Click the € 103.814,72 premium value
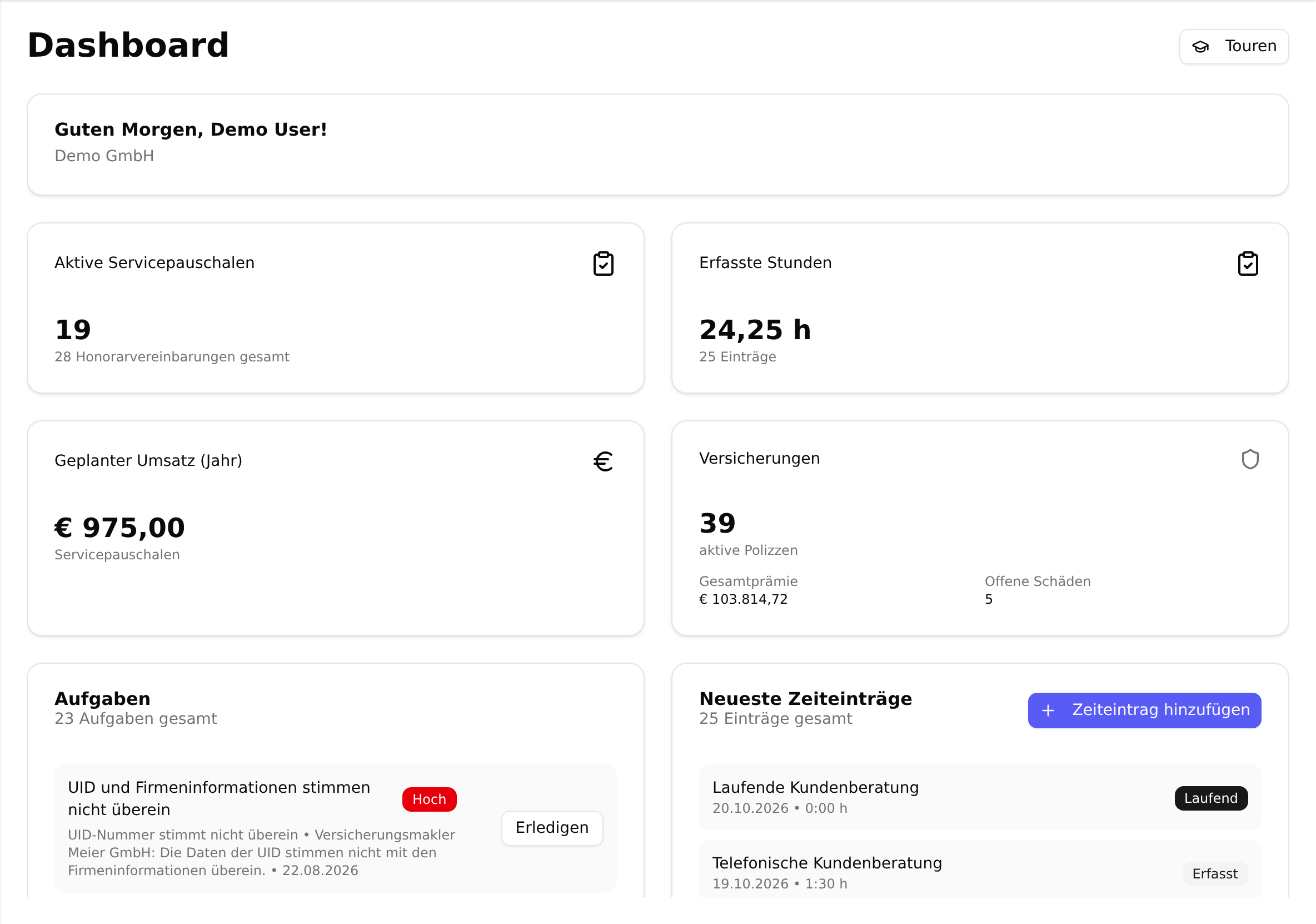The width and height of the screenshot is (1316, 924). [744, 599]
